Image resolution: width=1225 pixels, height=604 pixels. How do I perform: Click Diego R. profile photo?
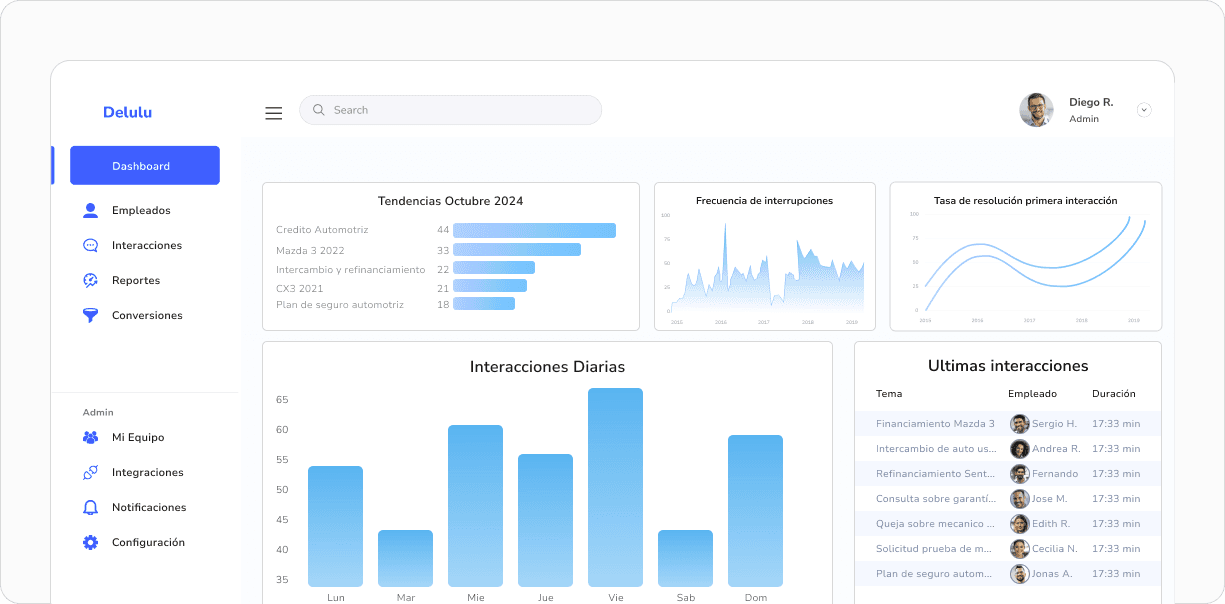pyautogui.click(x=1036, y=110)
